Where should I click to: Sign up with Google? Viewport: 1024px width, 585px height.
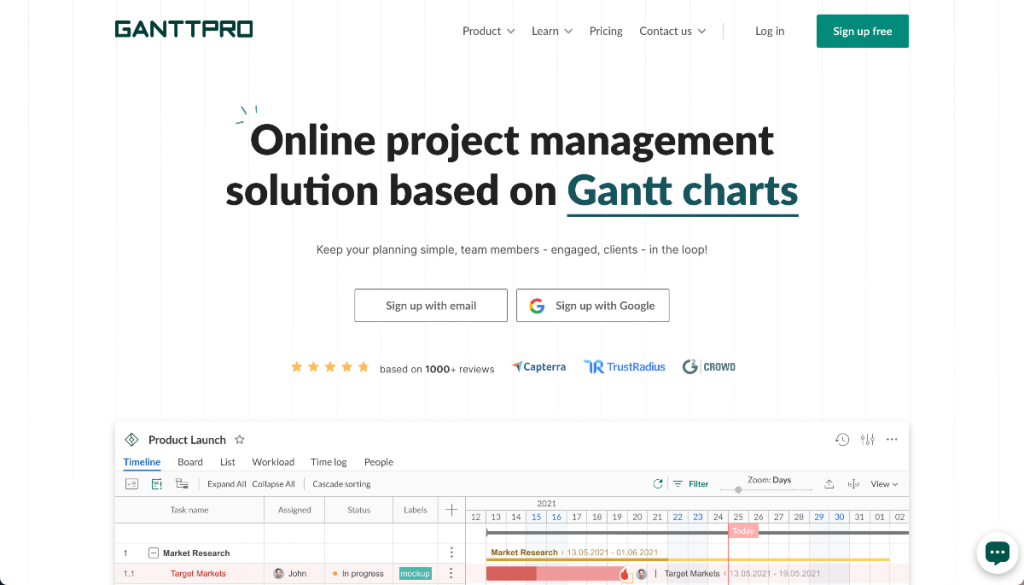592,305
